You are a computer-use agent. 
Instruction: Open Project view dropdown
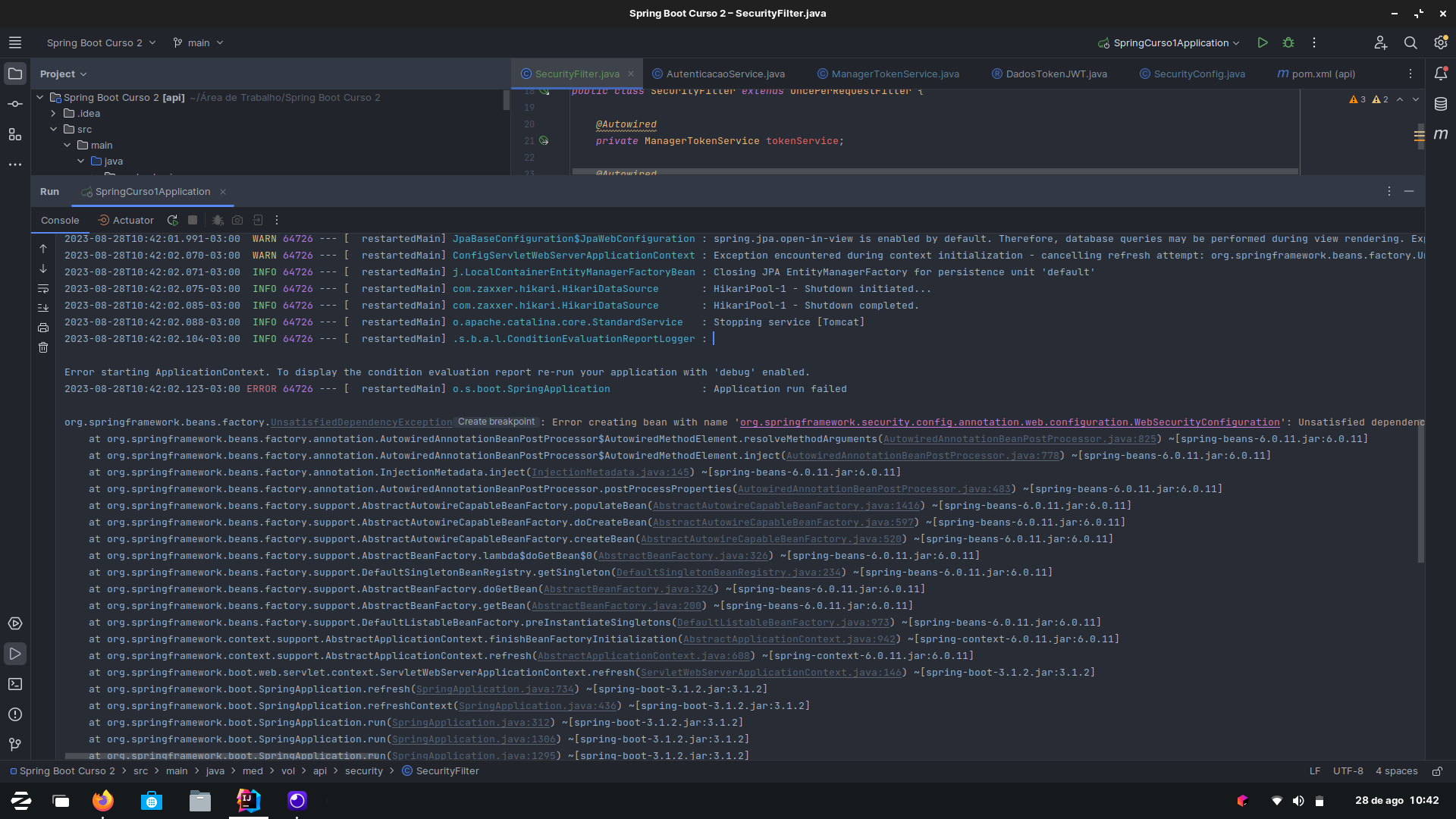(x=64, y=74)
